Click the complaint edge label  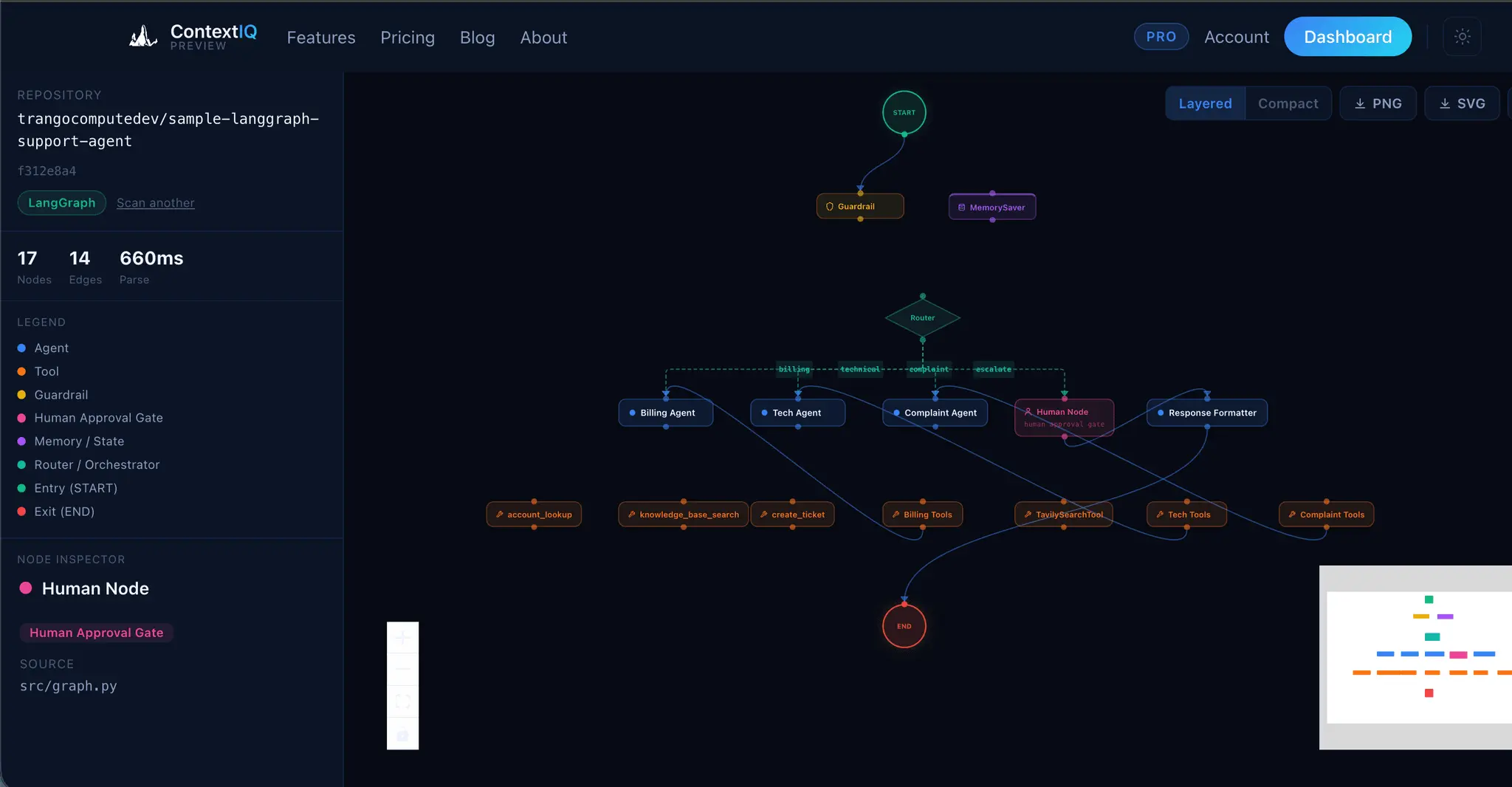point(929,369)
